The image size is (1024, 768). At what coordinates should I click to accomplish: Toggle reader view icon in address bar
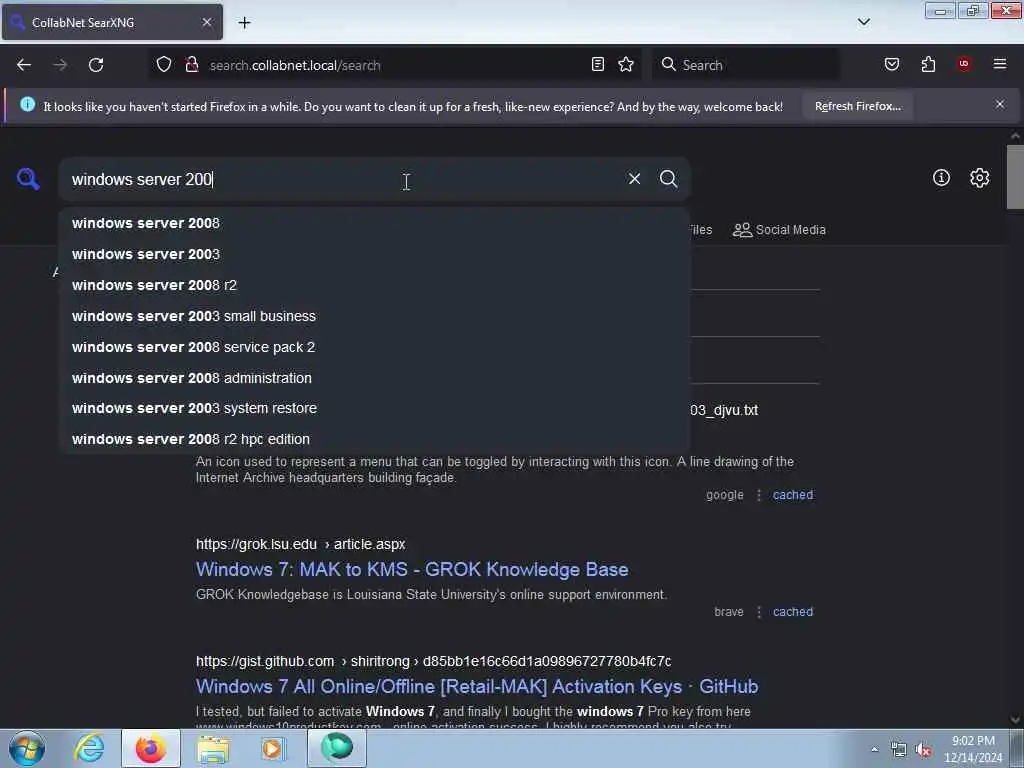(x=598, y=64)
